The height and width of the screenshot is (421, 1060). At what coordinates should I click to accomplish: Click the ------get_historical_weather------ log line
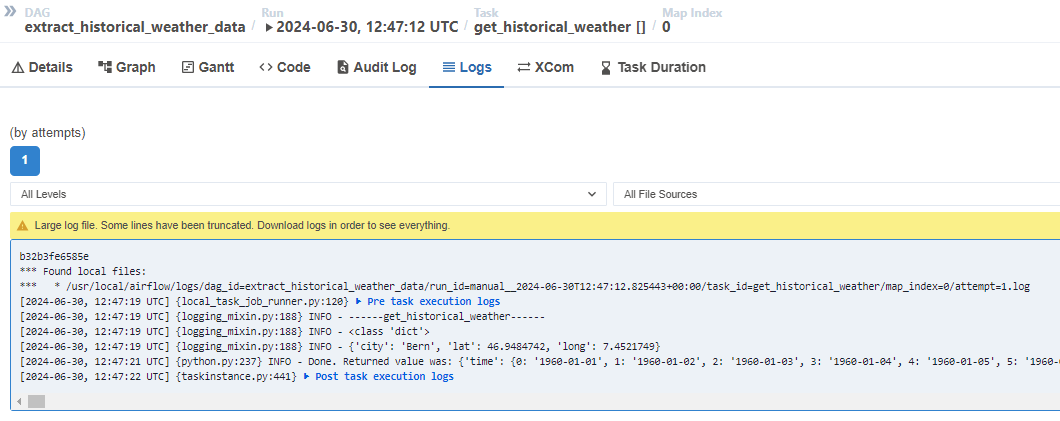282,316
